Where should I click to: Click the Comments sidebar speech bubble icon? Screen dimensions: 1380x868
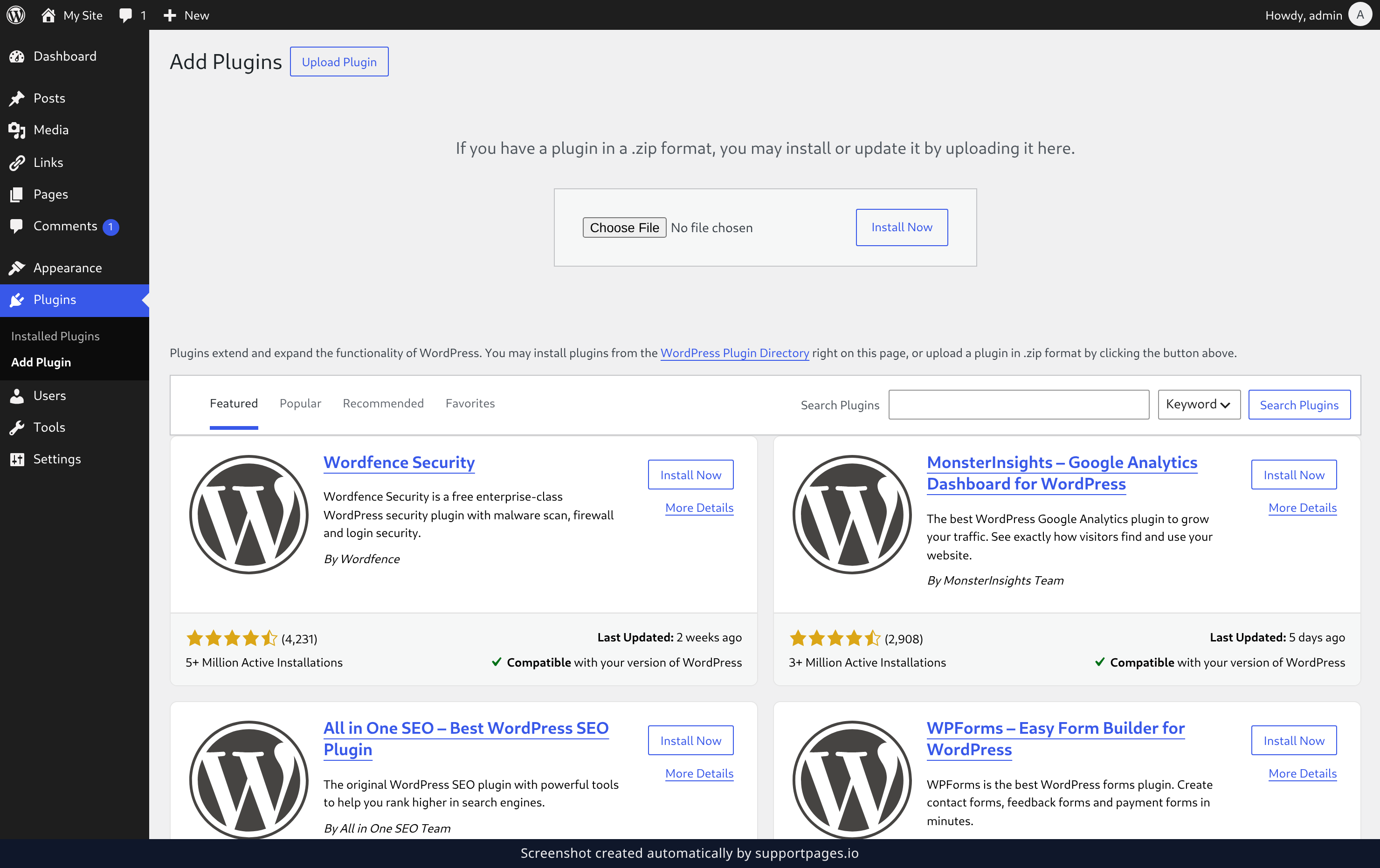point(17,226)
